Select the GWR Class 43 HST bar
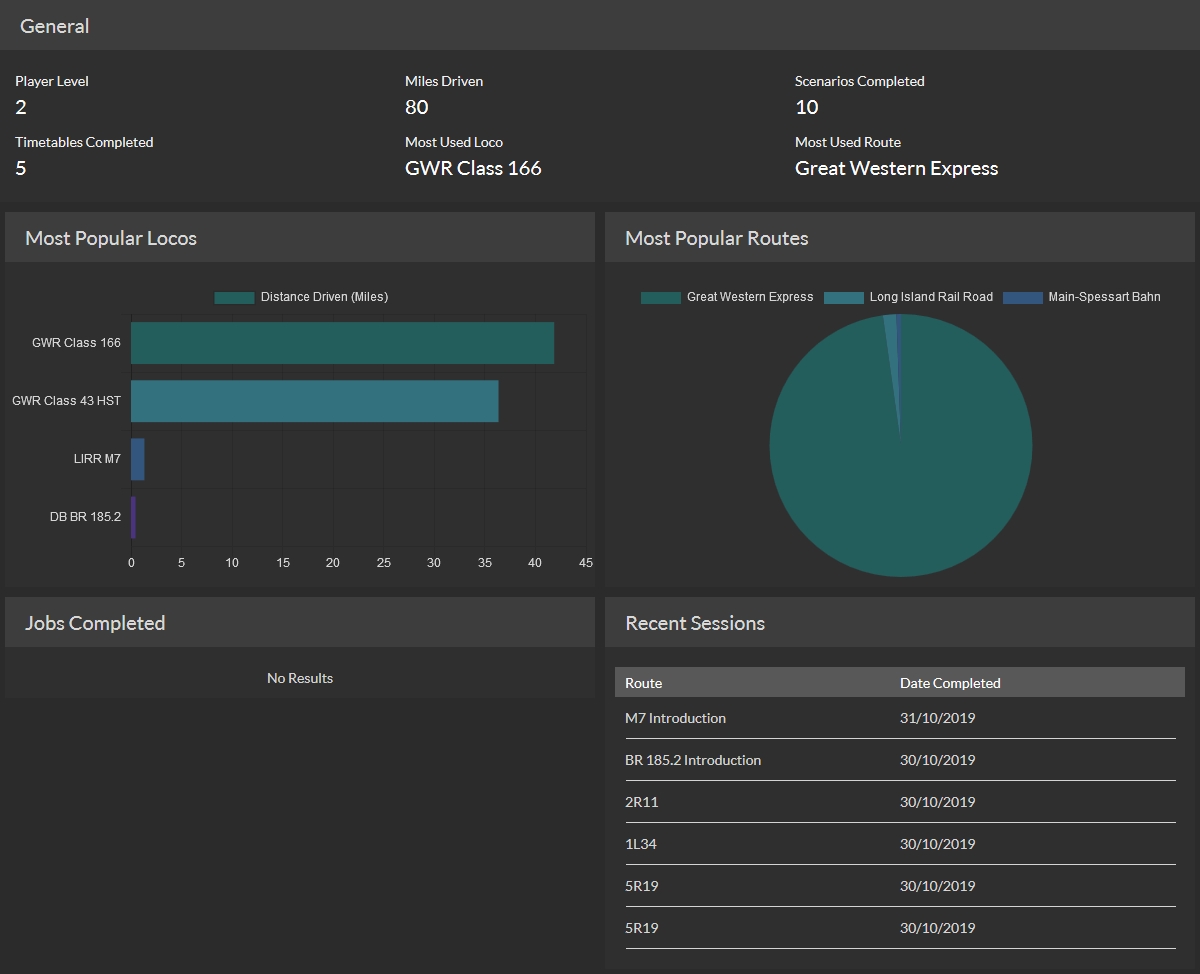The image size is (1200, 974). 314,401
